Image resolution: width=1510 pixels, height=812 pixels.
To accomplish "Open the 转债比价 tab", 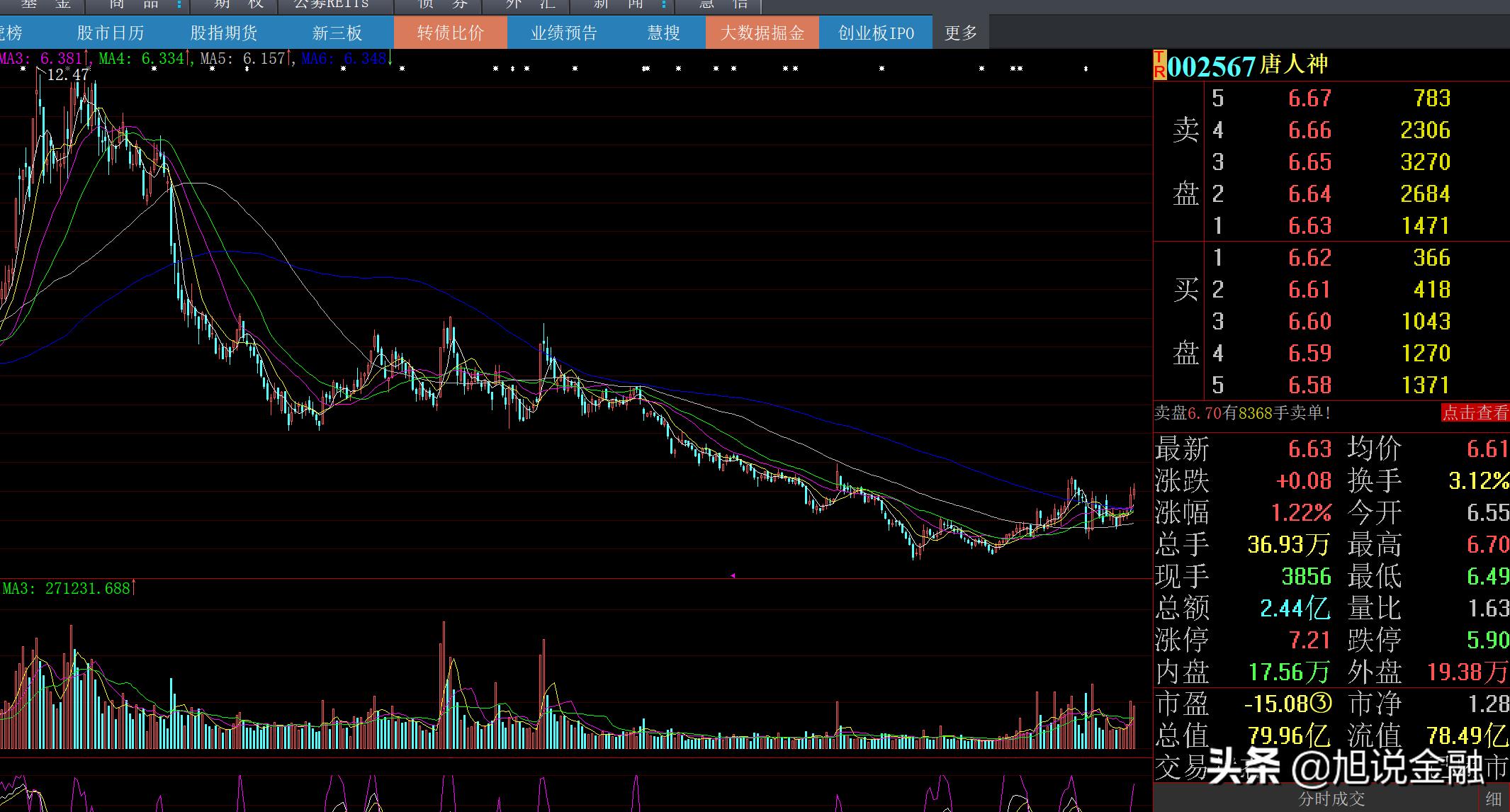I will pos(451,33).
